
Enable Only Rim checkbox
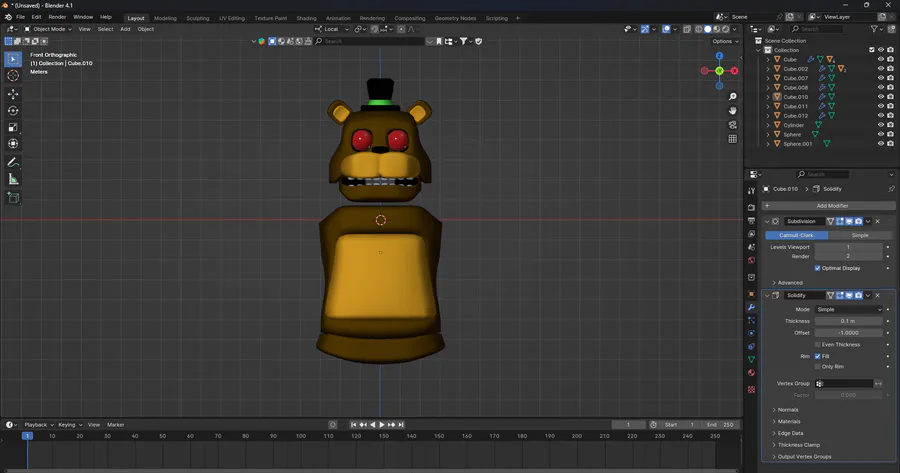pos(817,367)
